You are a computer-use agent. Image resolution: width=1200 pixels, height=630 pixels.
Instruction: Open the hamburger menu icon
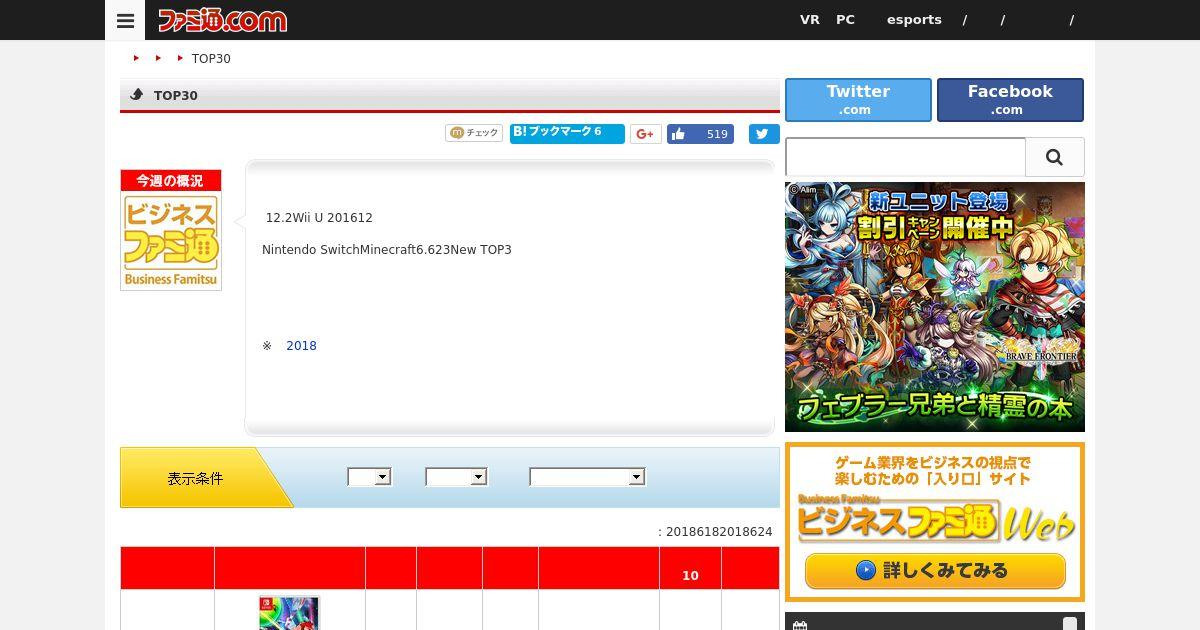(125, 20)
